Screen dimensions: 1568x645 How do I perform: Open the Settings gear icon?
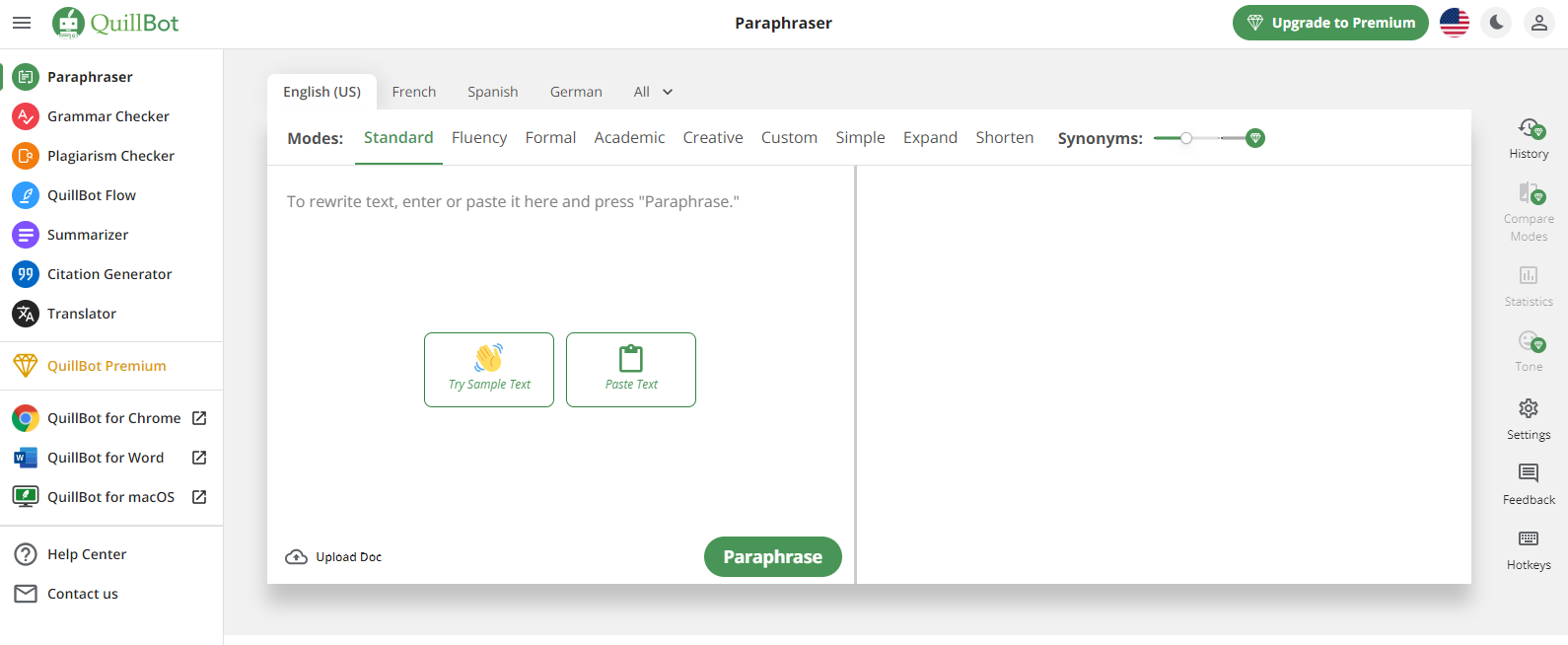(x=1529, y=408)
